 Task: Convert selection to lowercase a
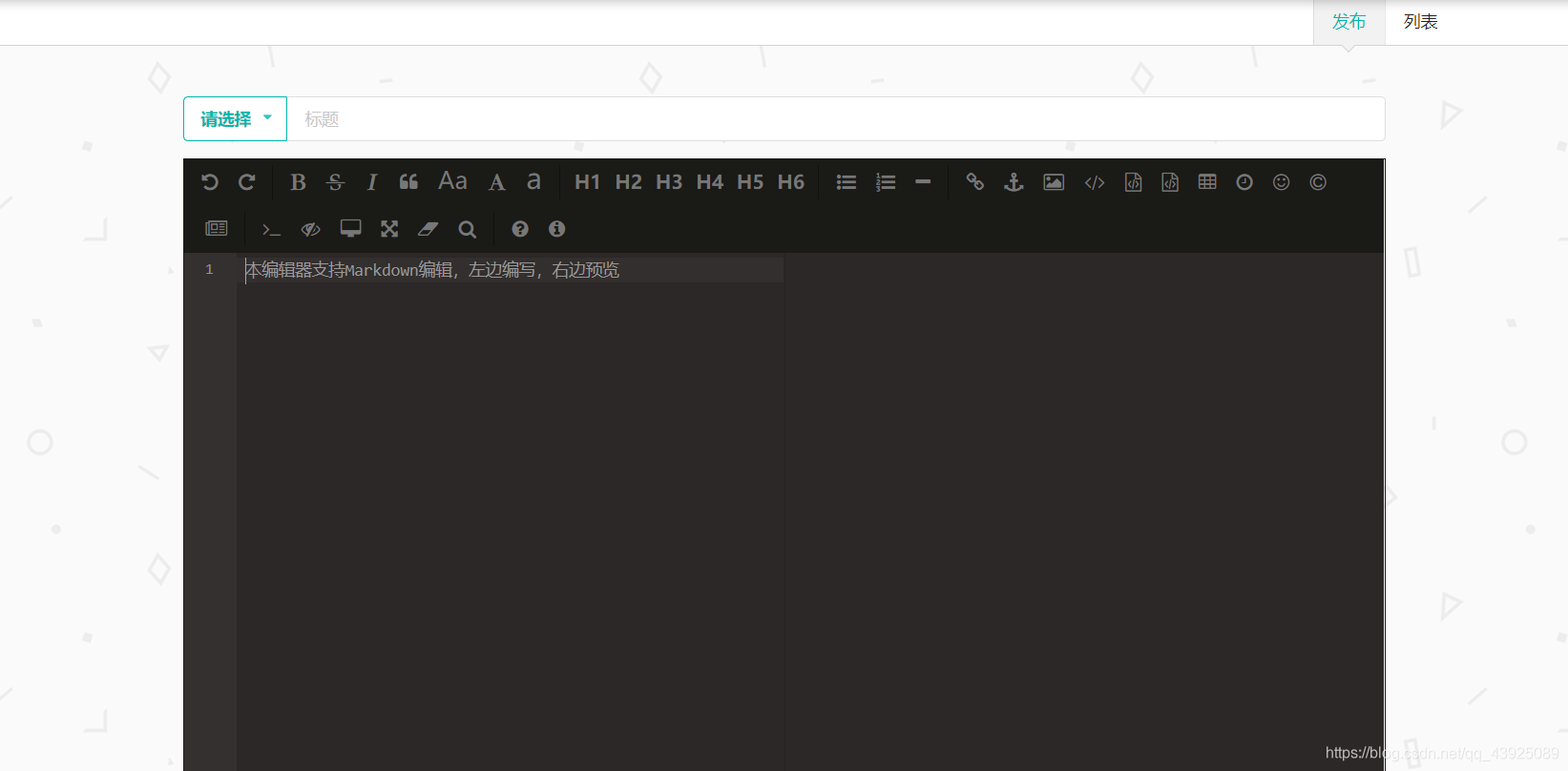pyautogui.click(x=533, y=181)
